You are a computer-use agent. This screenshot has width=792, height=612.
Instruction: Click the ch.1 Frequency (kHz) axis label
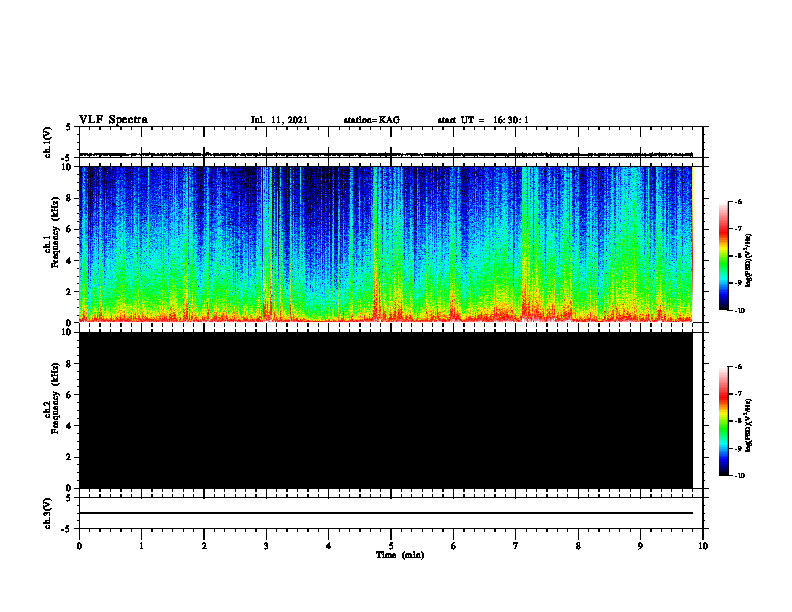(x=51, y=232)
